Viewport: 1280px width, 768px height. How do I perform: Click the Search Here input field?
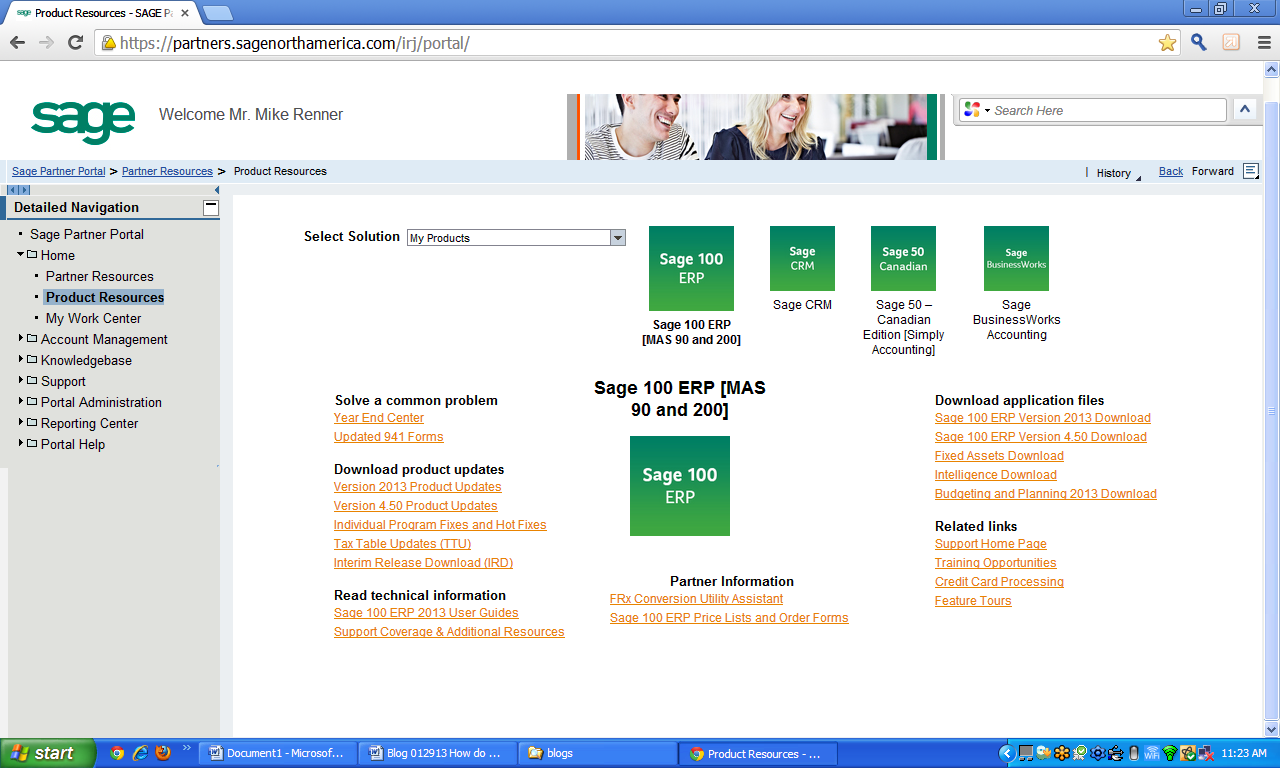point(1106,110)
